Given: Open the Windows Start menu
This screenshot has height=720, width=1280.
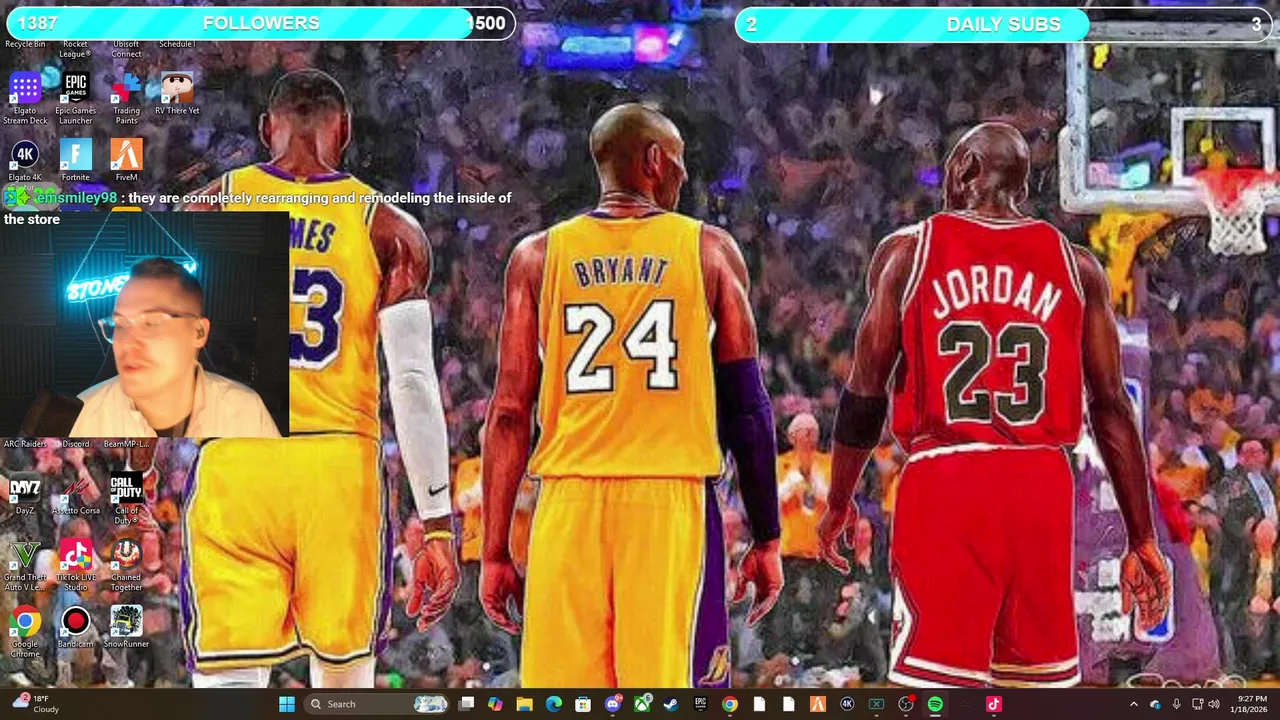Looking at the screenshot, I should point(286,704).
